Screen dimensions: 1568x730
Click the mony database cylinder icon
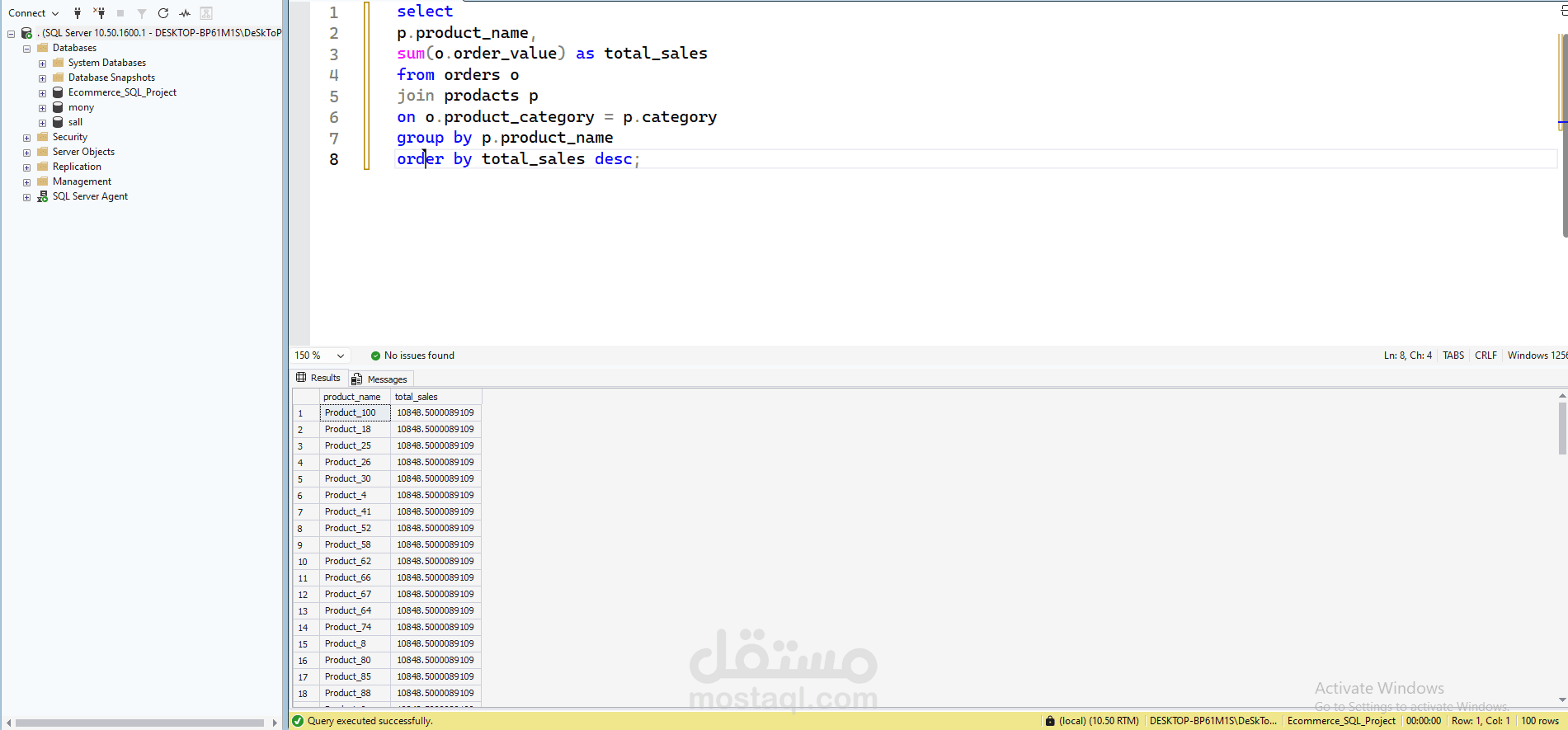[58, 107]
